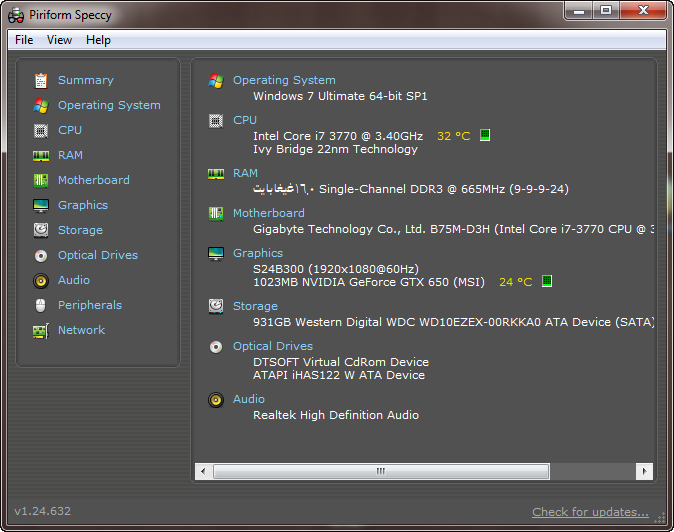Screen dimensions: 674x532
Task: Click 'DTSOFT Virtual CdRom Device' text
Action: click(x=341, y=362)
